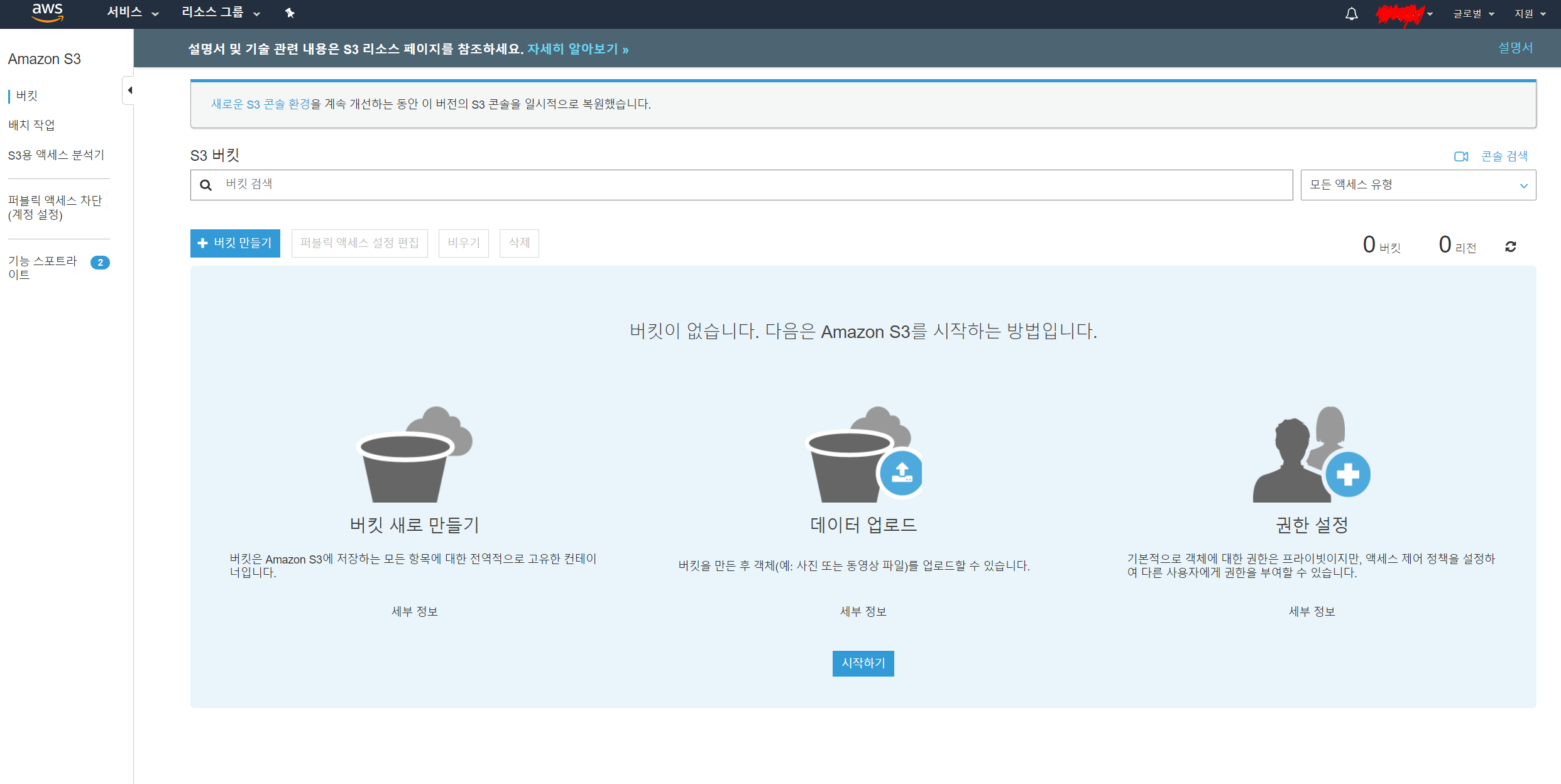Open the notifications bell icon
The image size is (1561, 784).
(1351, 14)
